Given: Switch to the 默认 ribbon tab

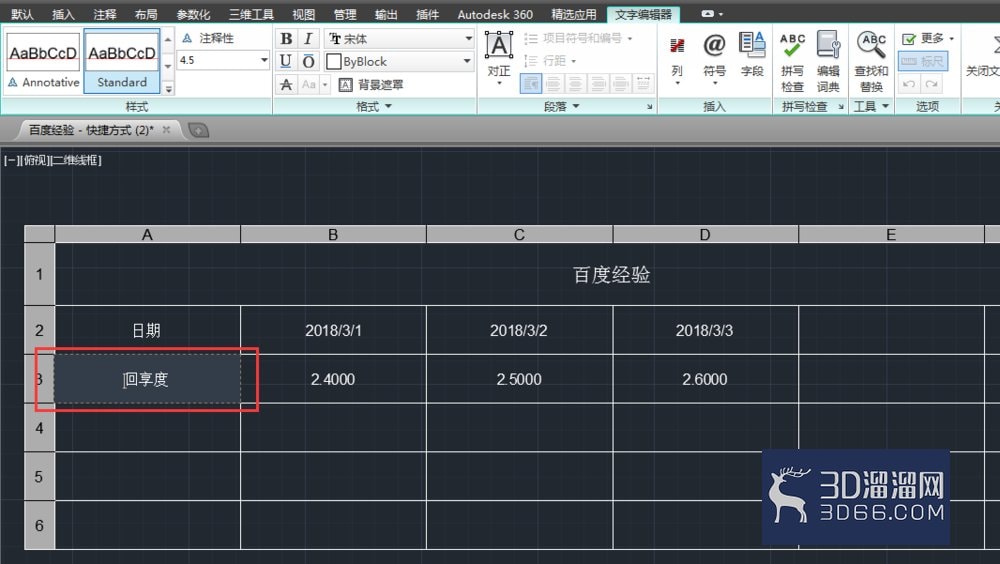Looking at the screenshot, I should coord(22,14).
